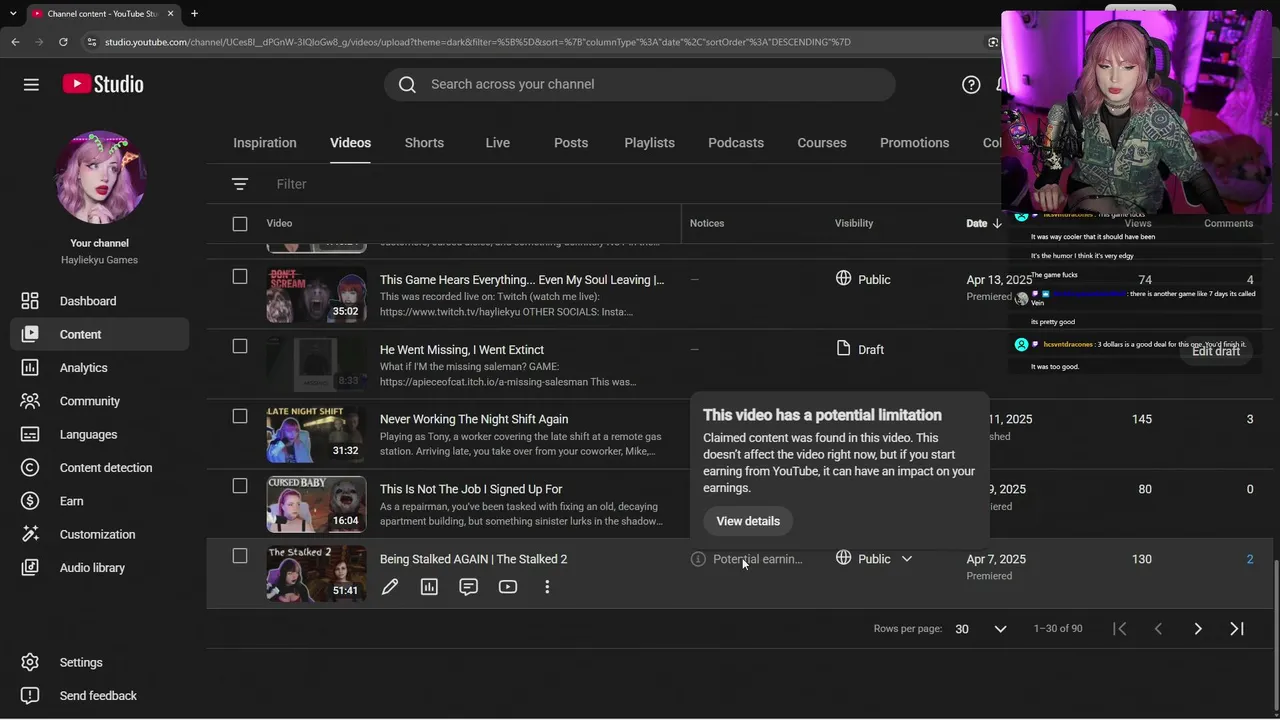Reload the page in the browser

tap(63, 42)
